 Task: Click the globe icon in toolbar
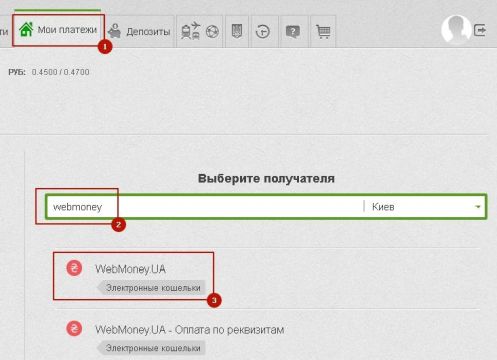tap(212, 32)
